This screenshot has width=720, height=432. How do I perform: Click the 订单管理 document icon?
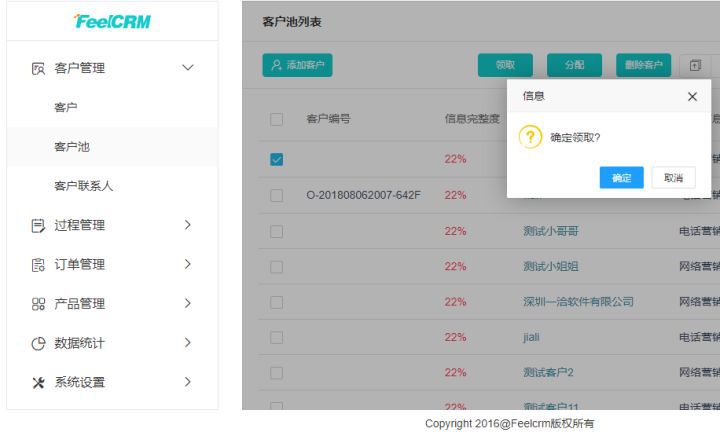pyautogui.click(x=38, y=265)
